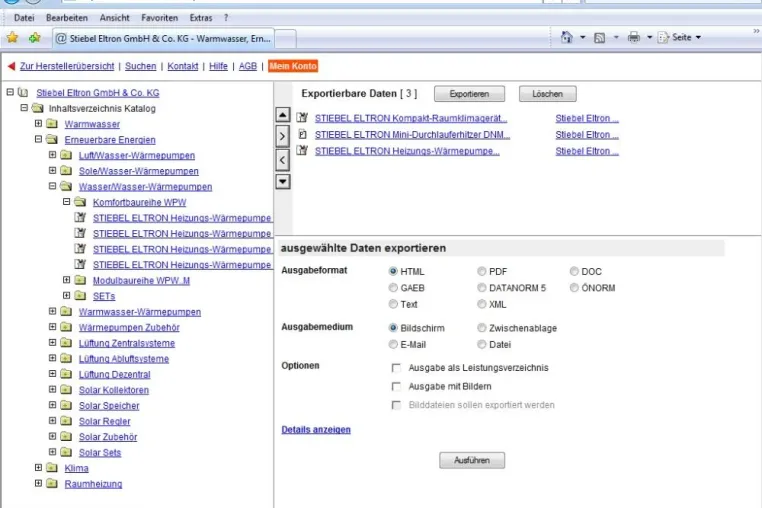This screenshot has width=762, height=508.
Task: Click the Favorites star icon
Action: 12,37
